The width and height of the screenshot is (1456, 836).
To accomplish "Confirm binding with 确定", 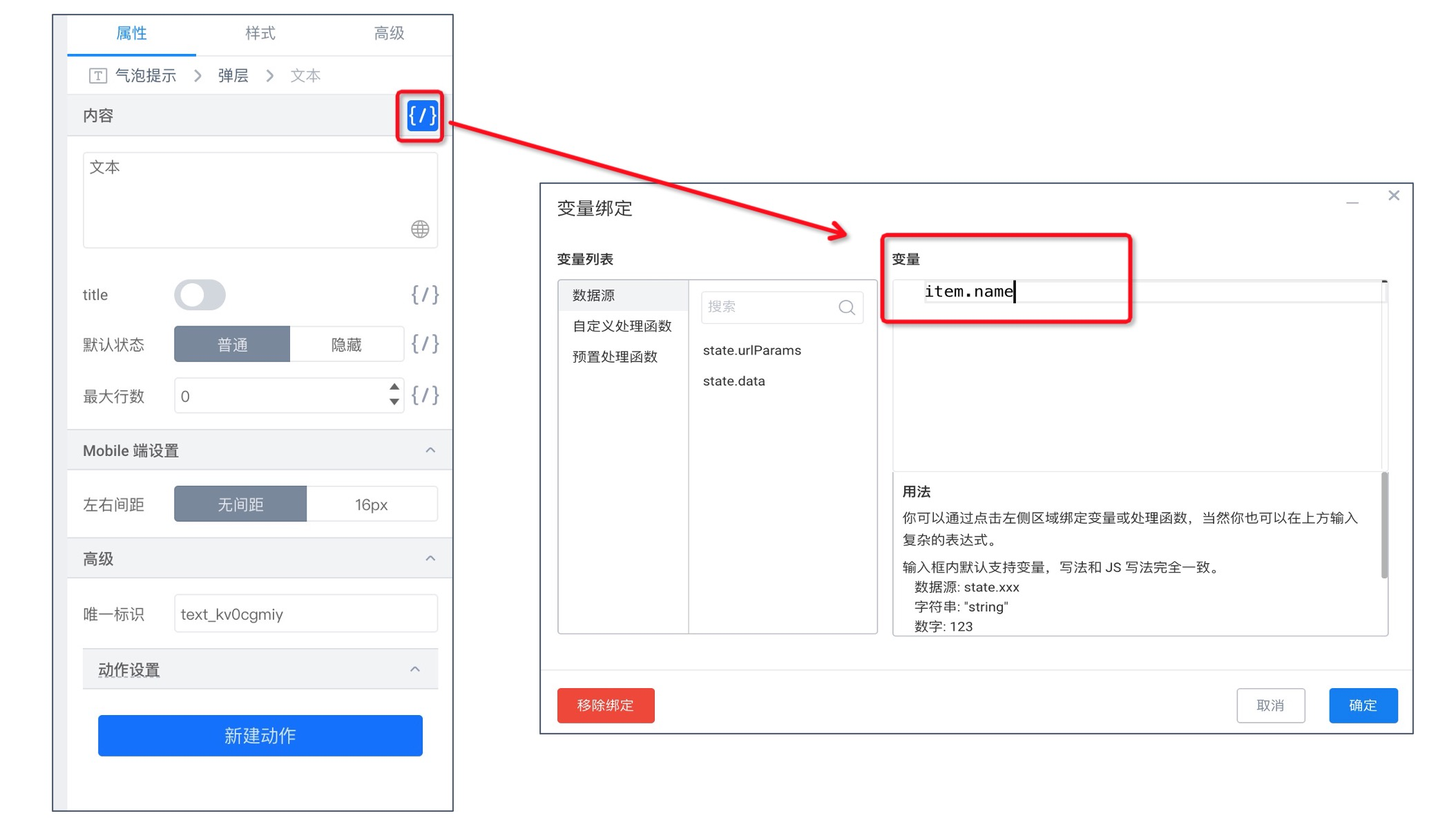I will [1363, 705].
